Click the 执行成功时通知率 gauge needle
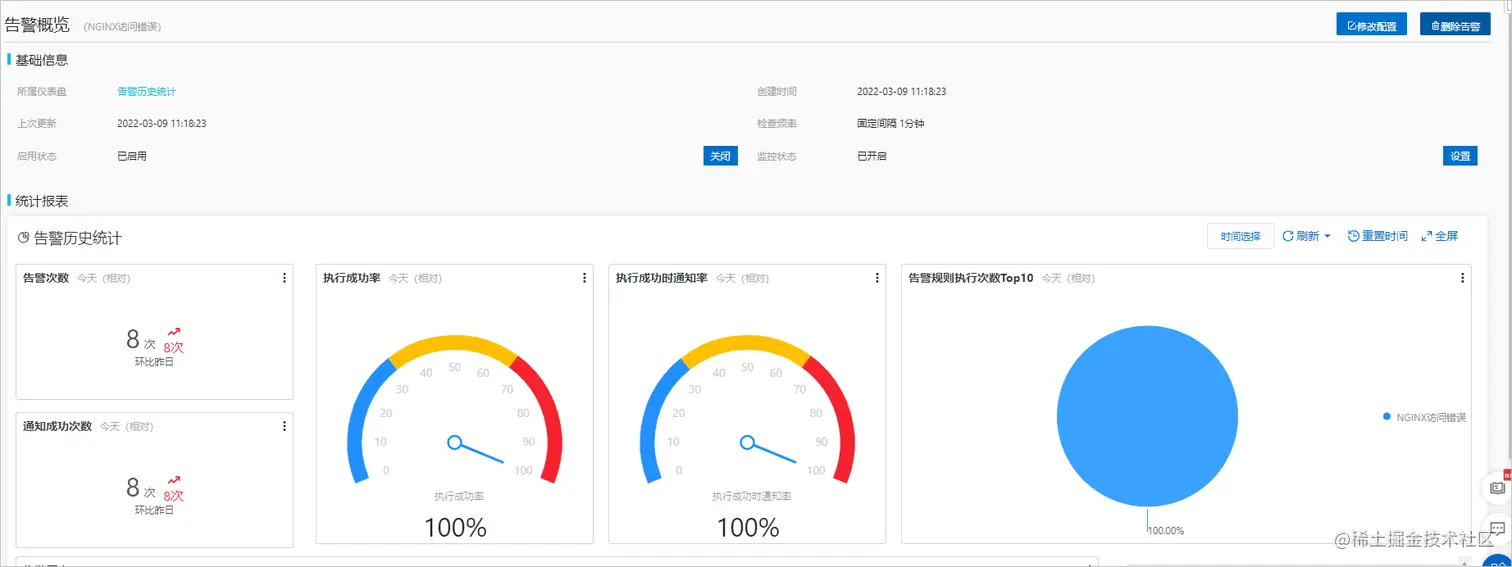 click(770, 451)
